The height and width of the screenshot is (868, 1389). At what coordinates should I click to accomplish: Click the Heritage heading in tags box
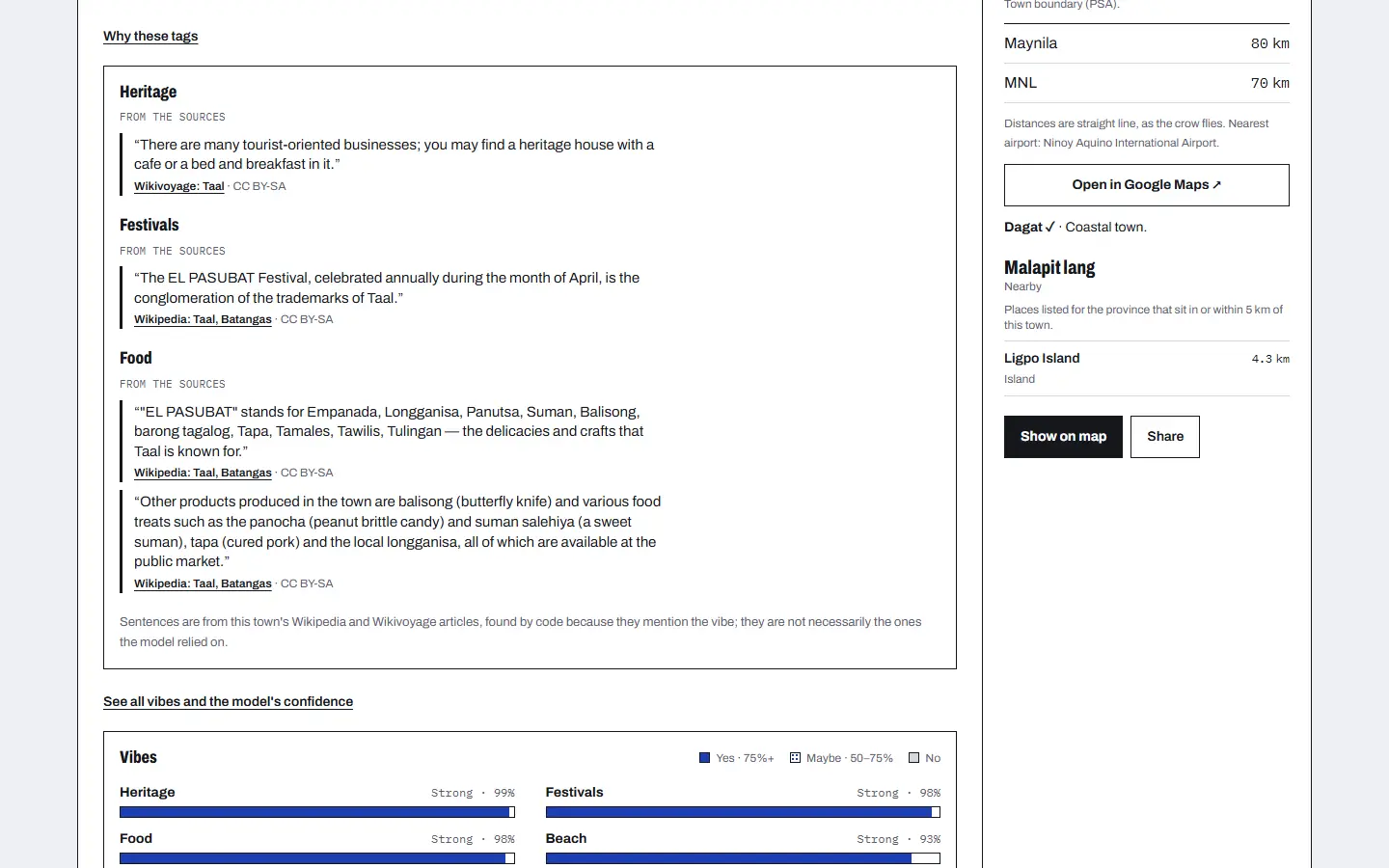coord(149,92)
